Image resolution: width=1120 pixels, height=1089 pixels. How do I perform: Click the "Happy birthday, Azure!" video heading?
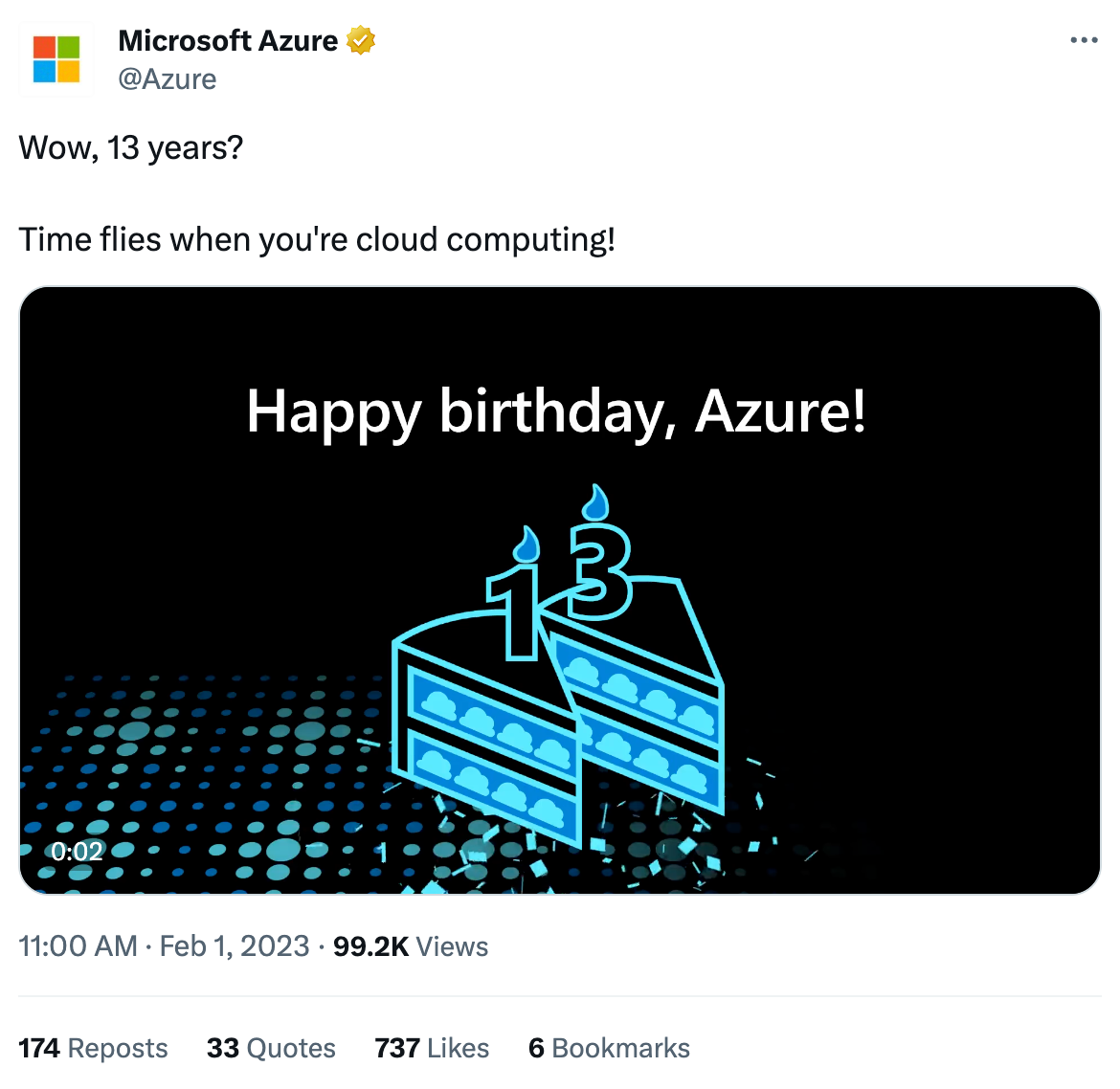tap(556, 411)
